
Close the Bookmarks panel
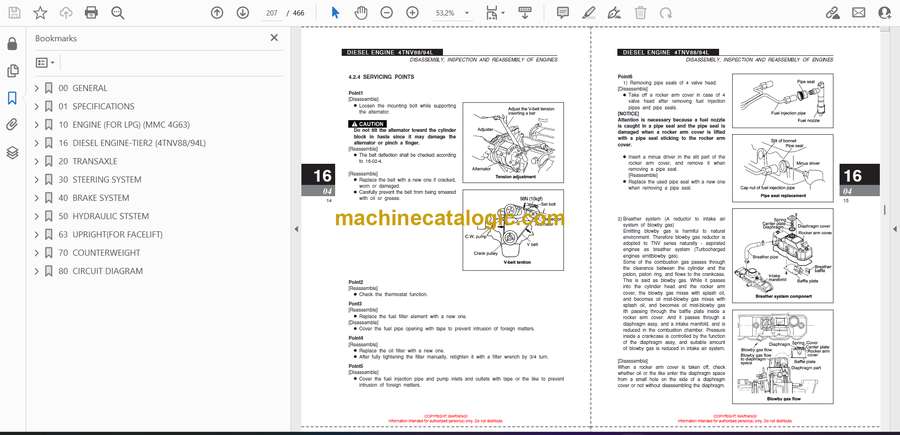(274, 38)
